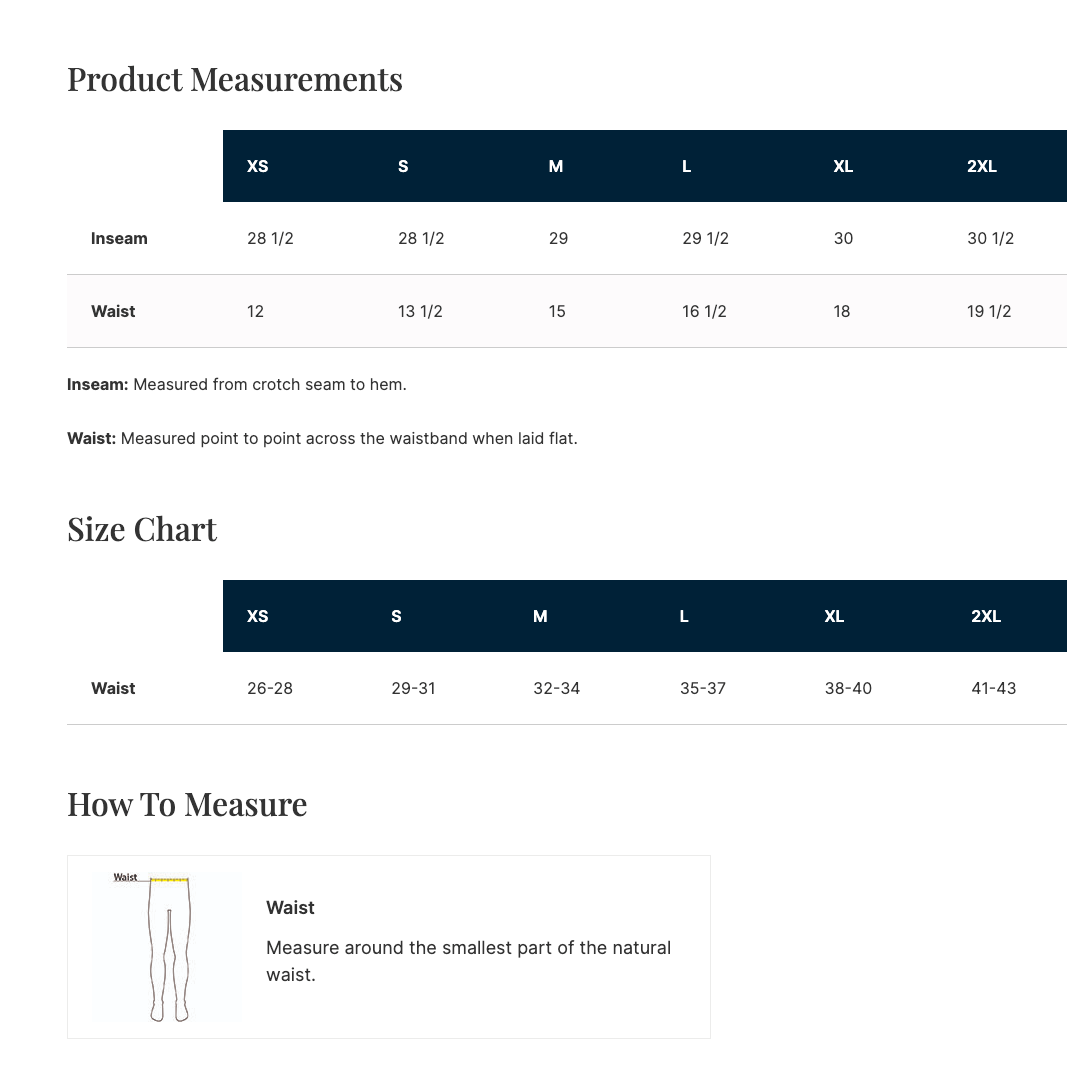Select the 30 1/2 inseam value for 2XL
The height and width of the screenshot is (1070, 1067).
990,238
